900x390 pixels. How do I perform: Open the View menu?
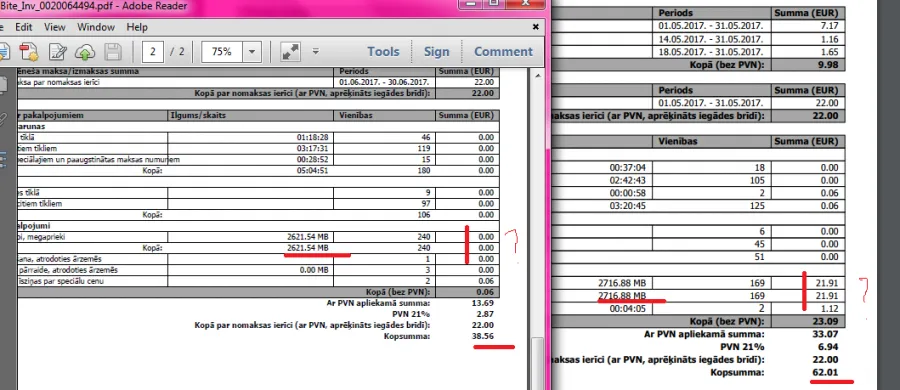[x=55, y=27]
